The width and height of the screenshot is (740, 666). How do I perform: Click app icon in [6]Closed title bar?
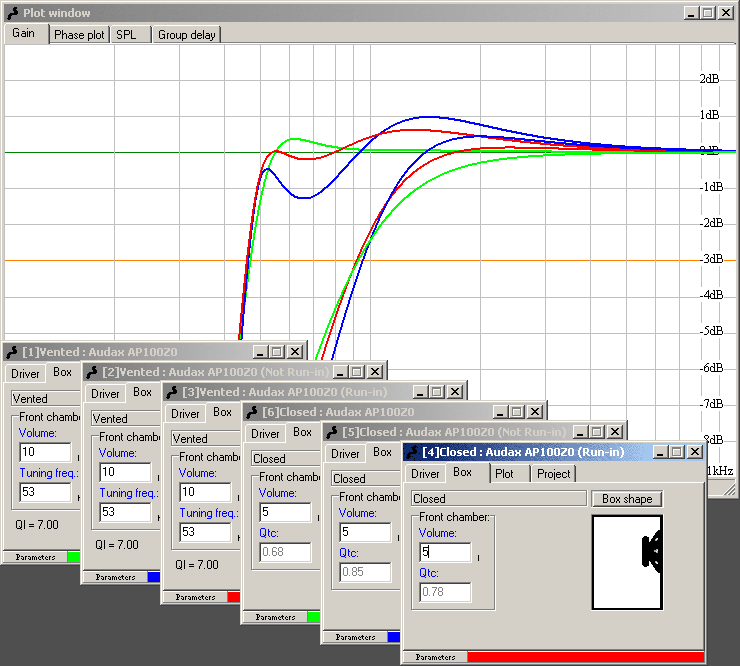[252, 413]
